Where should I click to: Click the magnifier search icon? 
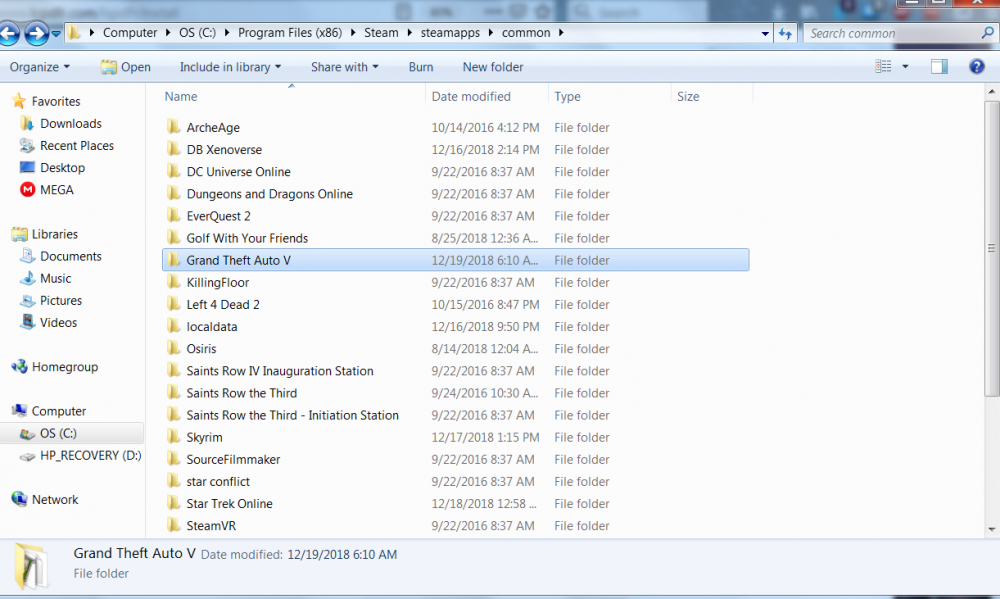988,33
